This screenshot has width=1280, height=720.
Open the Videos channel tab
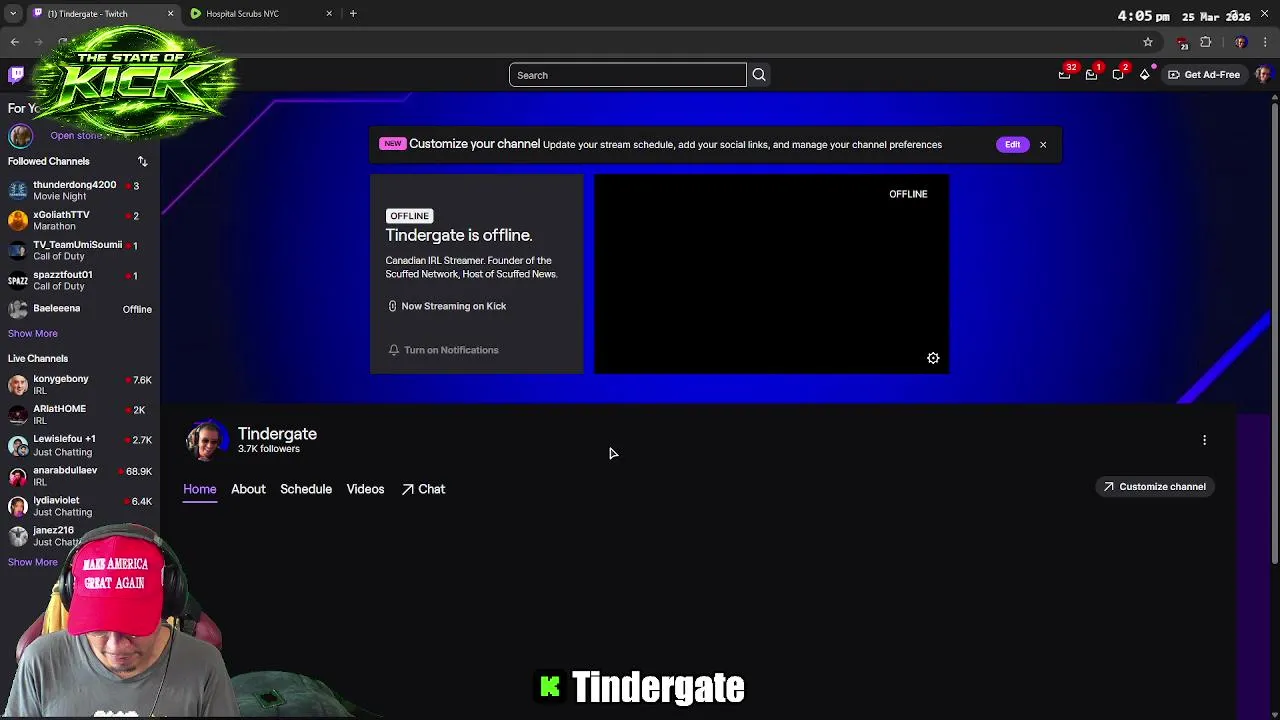click(365, 489)
